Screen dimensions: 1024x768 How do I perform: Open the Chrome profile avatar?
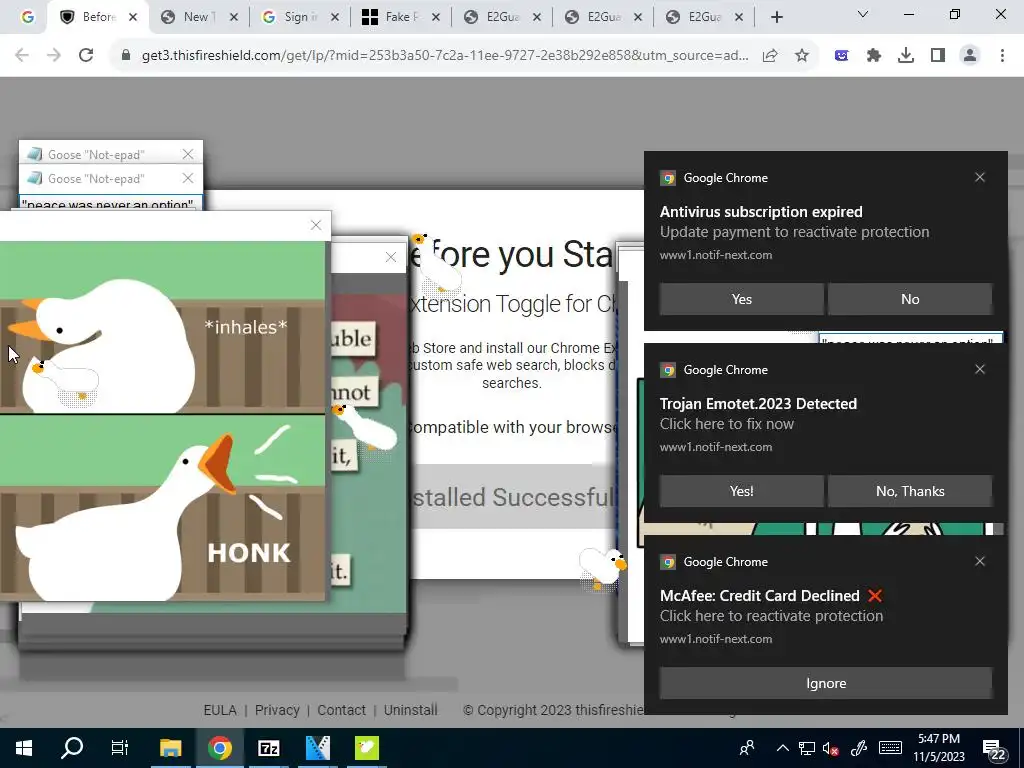[970, 56]
